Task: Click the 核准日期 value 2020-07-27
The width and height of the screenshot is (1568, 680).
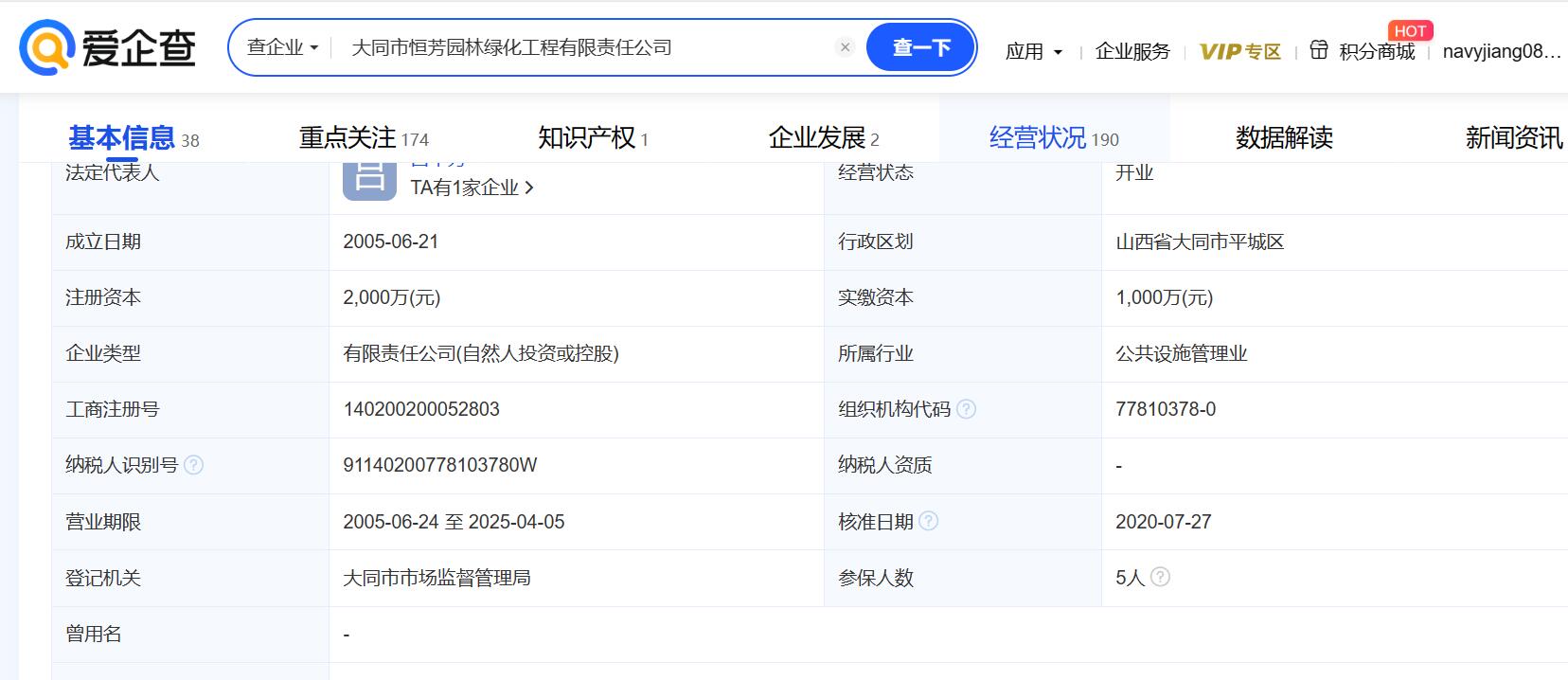Action: click(x=1164, y=522)
